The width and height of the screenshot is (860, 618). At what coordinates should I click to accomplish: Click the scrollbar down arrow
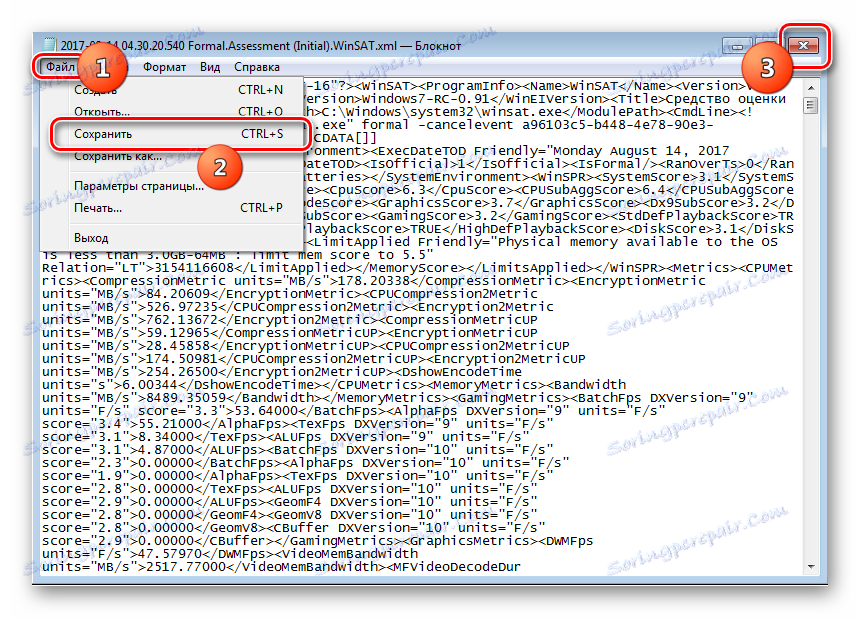(x=811, y=566)
